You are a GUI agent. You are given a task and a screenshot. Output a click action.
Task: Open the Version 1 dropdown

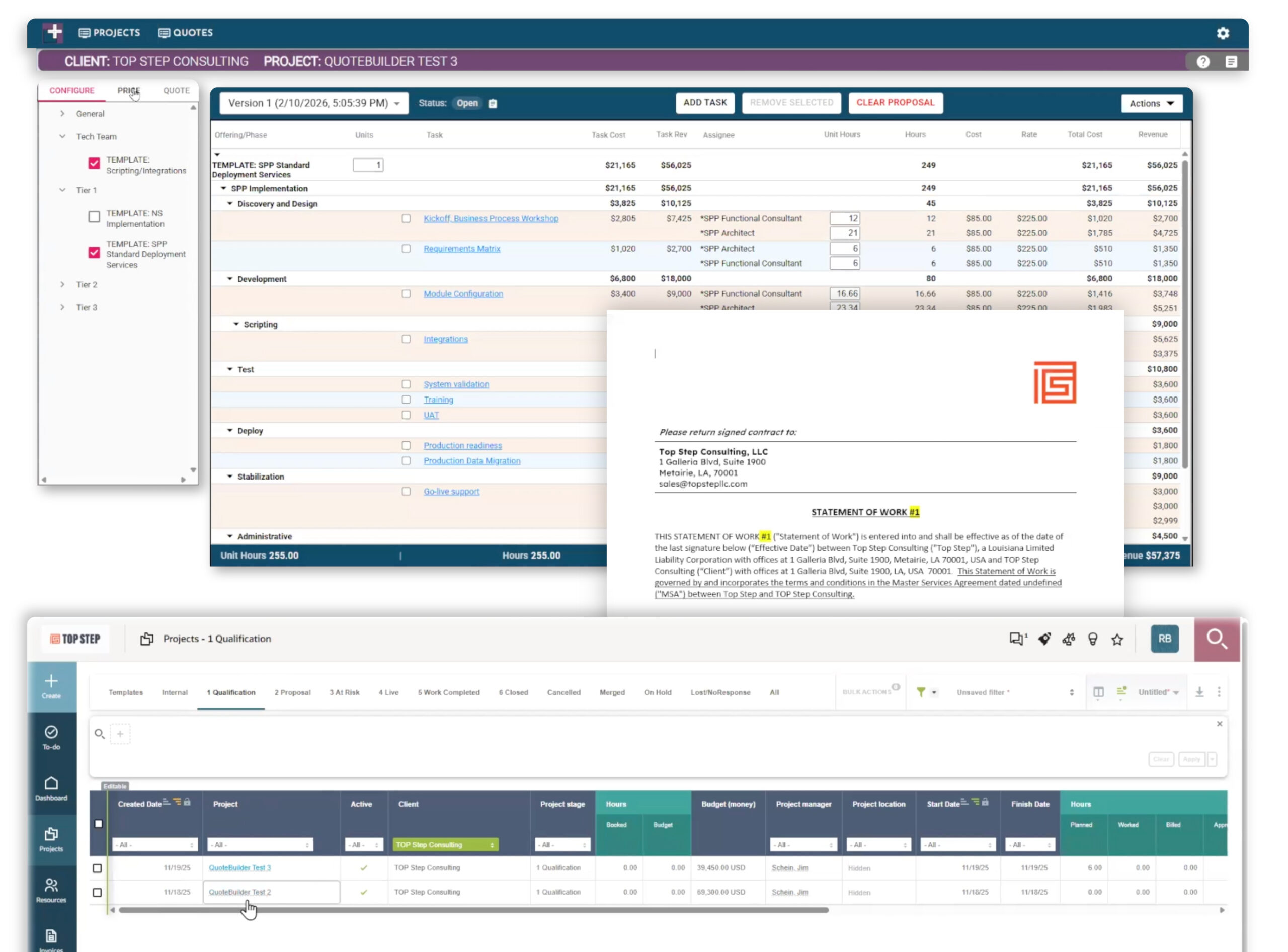tap(313, 103)
